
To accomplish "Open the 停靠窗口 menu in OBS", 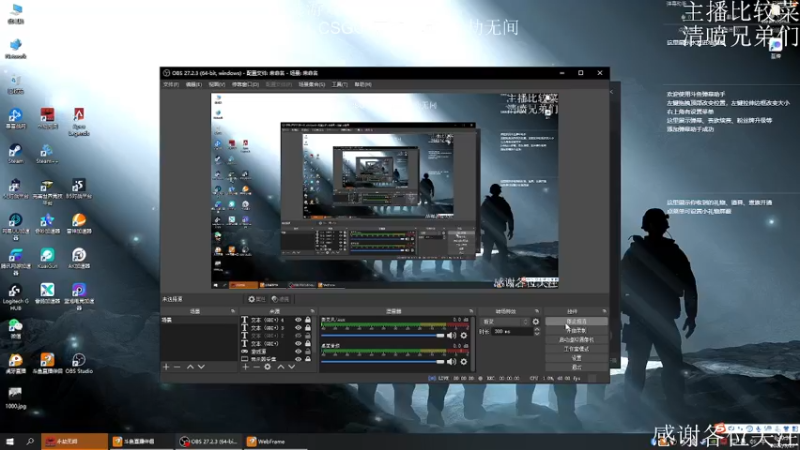I will (x=245, y=84).
